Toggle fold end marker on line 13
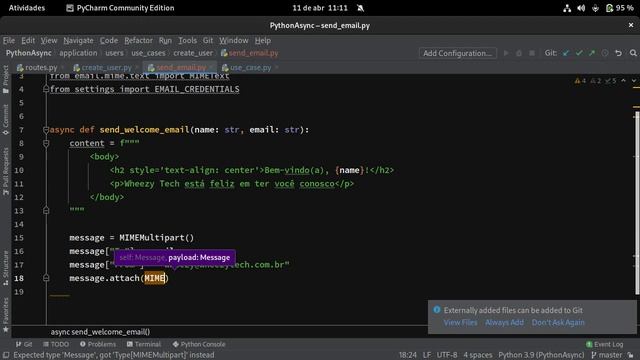Screen dimensions: 640x360 [x=46, y=211]
